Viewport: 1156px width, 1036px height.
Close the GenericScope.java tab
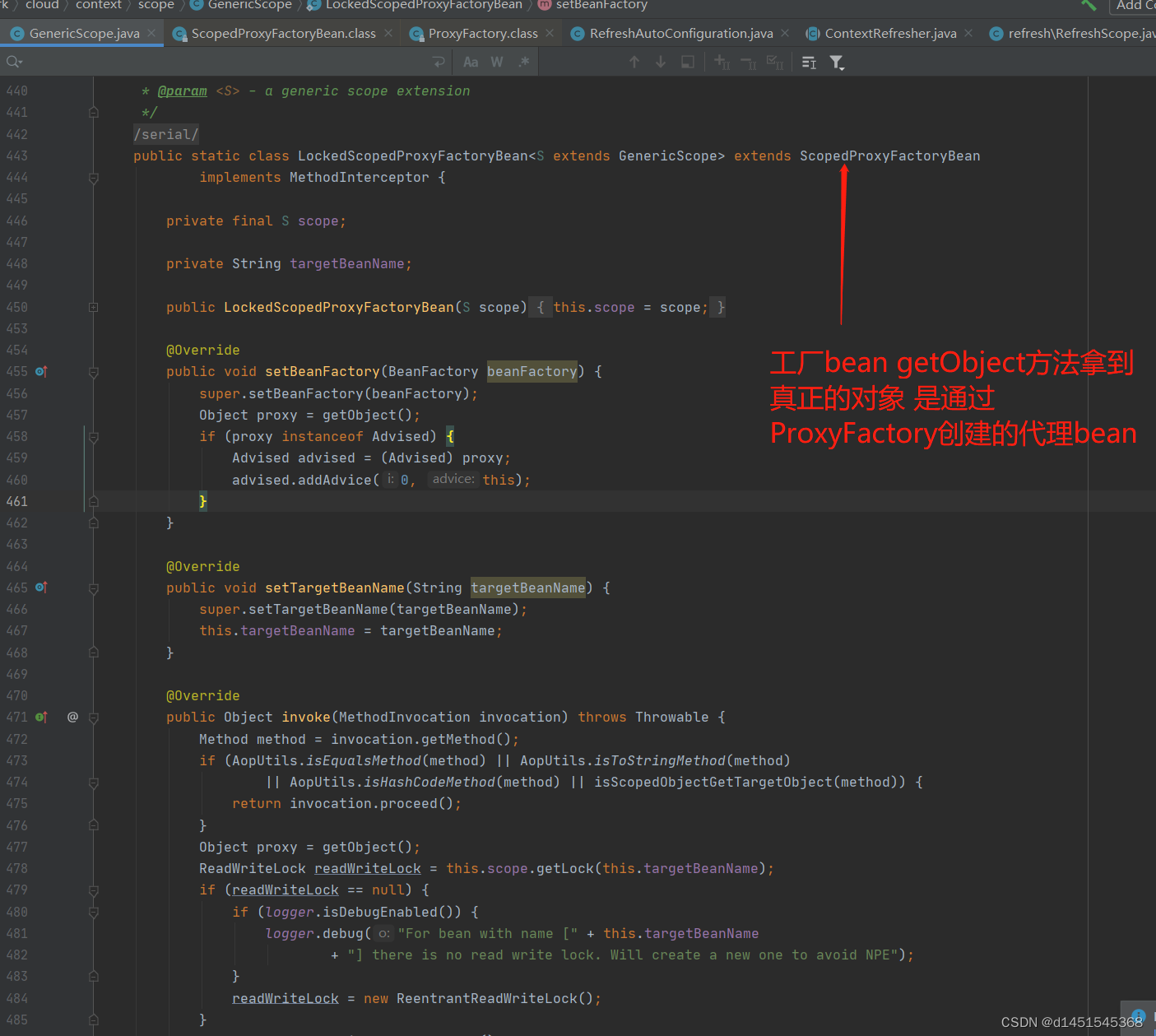point(151,34)
